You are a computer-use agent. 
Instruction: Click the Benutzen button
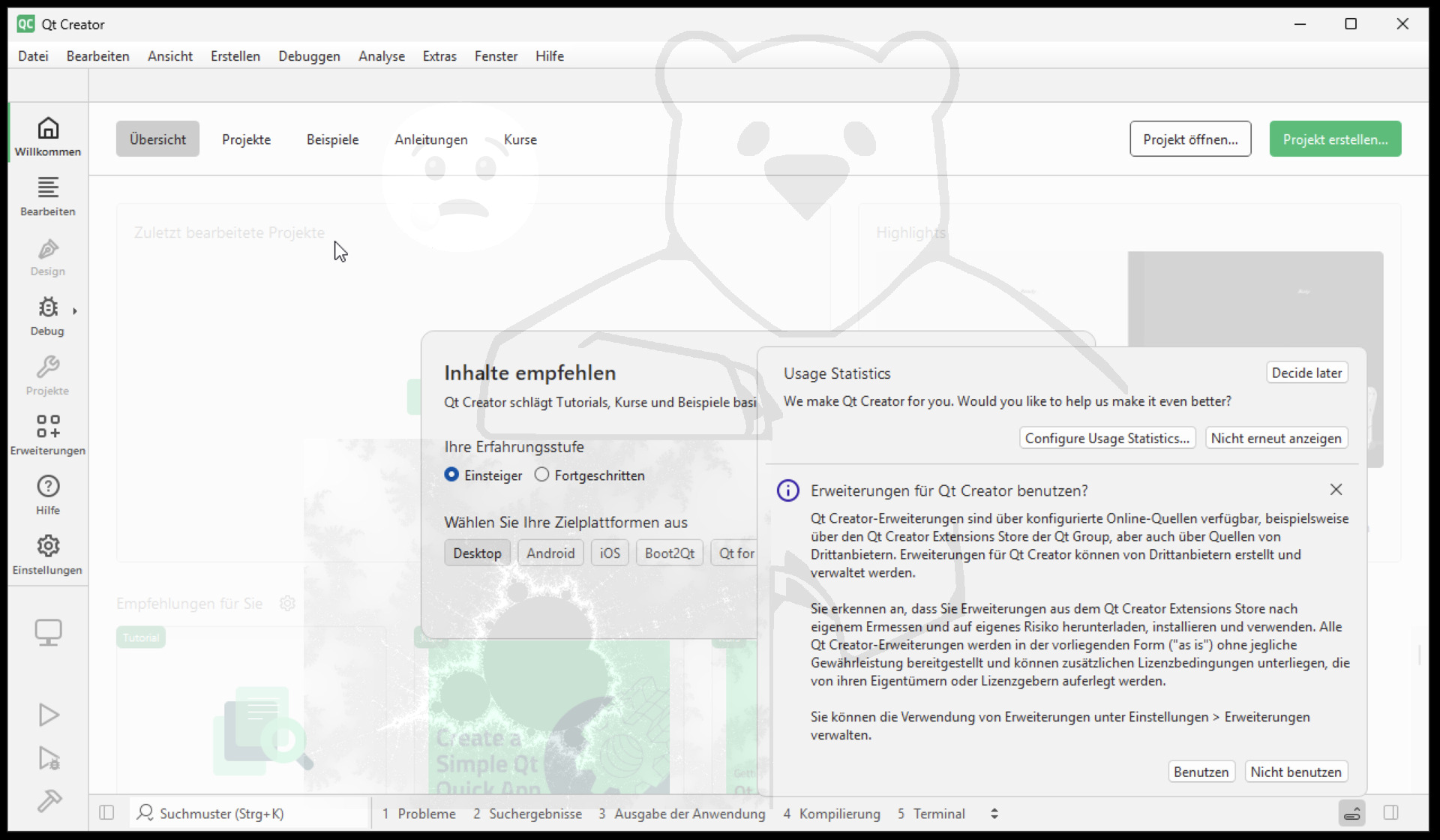point(1201,772)
